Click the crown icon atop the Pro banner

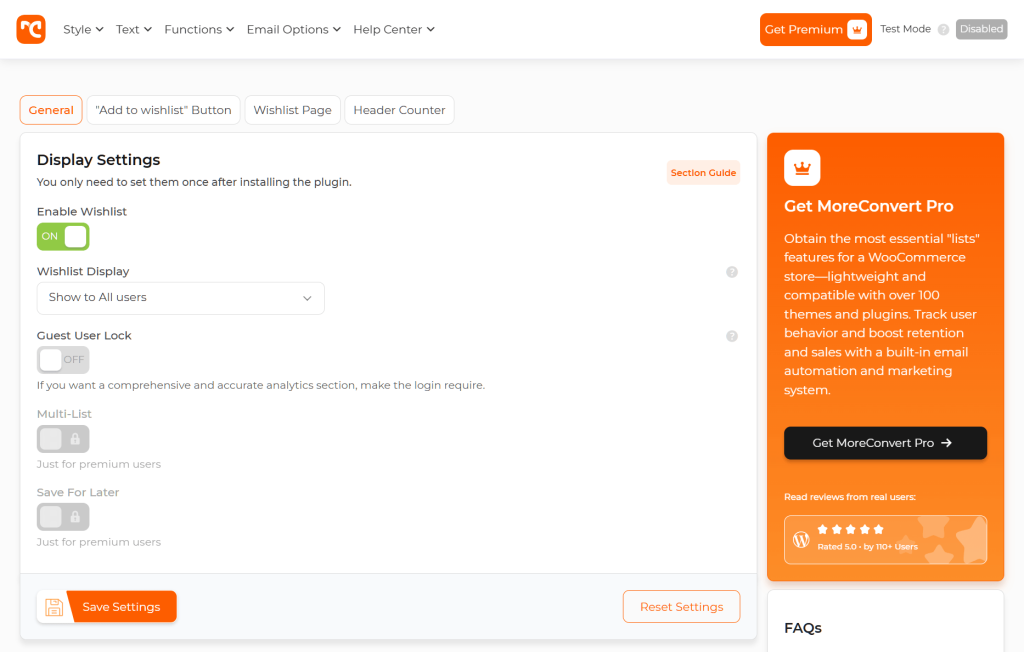[x=802, y=167]
